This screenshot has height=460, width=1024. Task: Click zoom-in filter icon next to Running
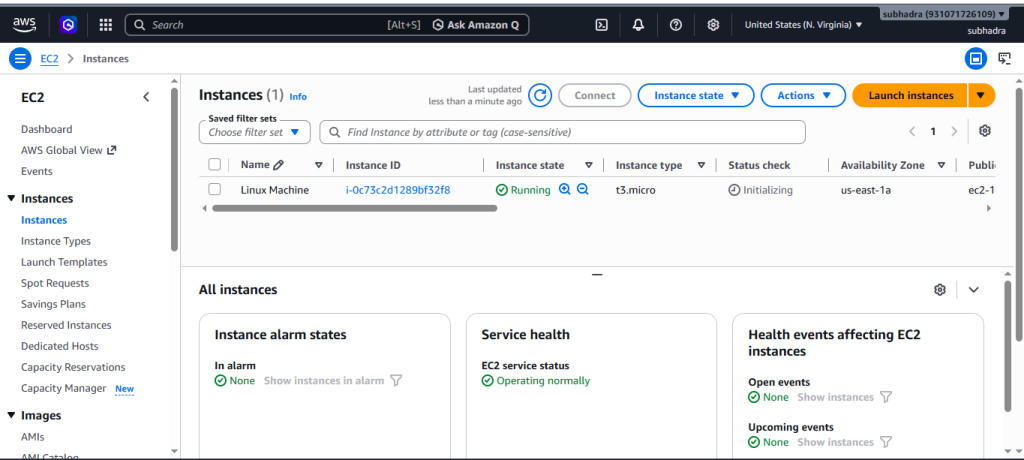pyautogui.click(x=565, y=189)
